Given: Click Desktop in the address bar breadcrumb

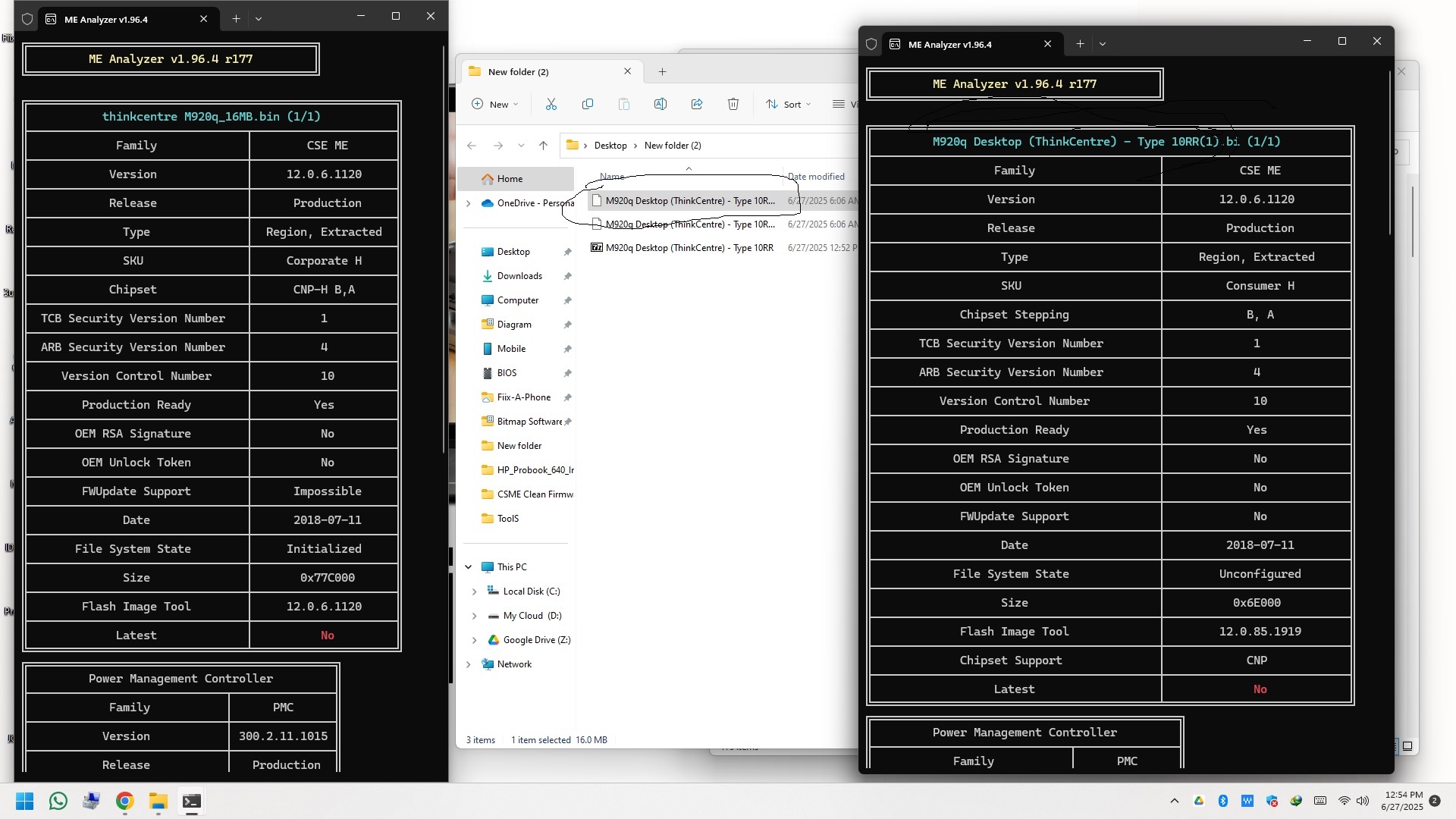Looking at the screenshot, I should click(x=610, y=146).
